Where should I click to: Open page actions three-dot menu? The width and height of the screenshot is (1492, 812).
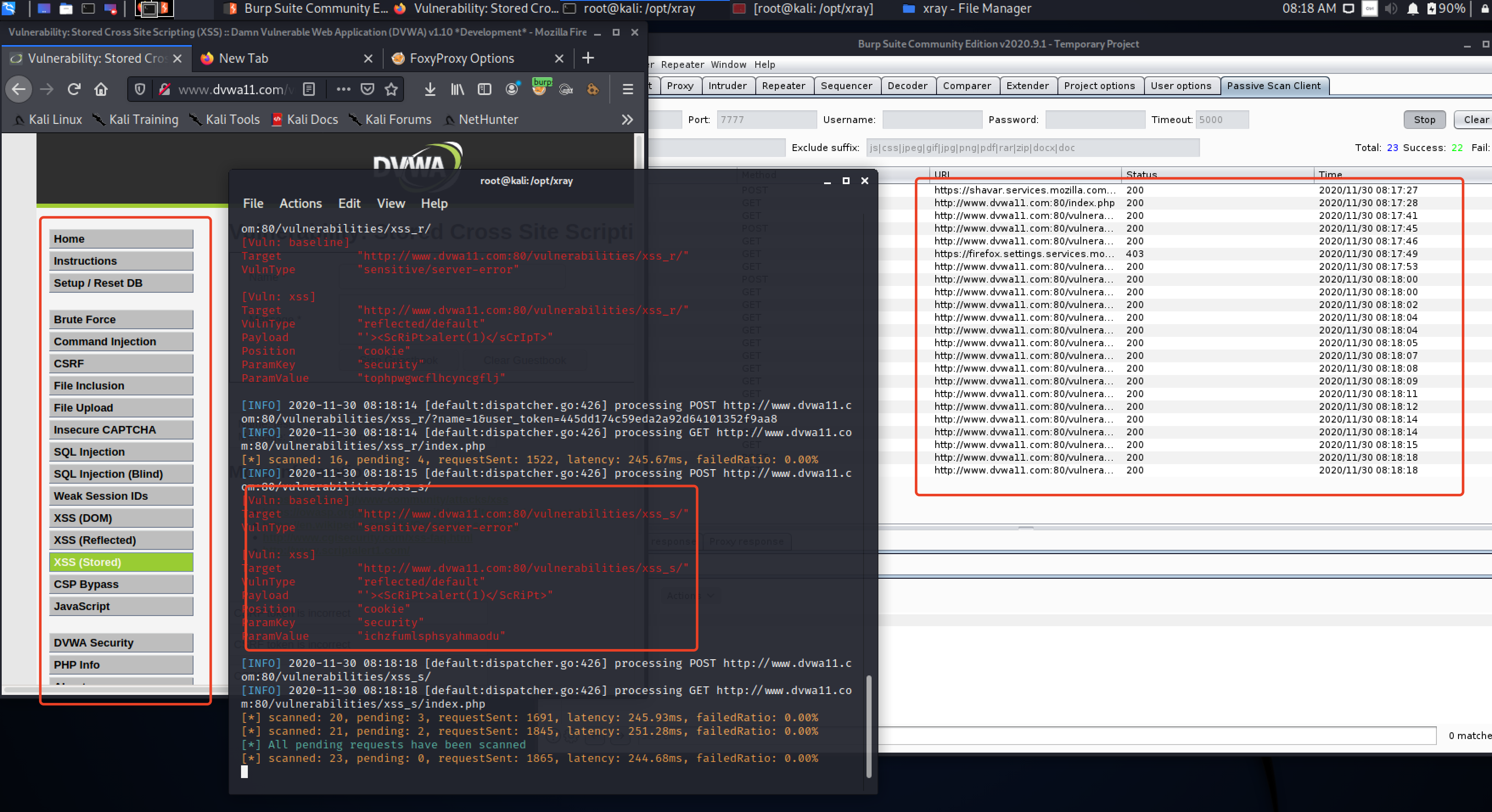[343, 89]
